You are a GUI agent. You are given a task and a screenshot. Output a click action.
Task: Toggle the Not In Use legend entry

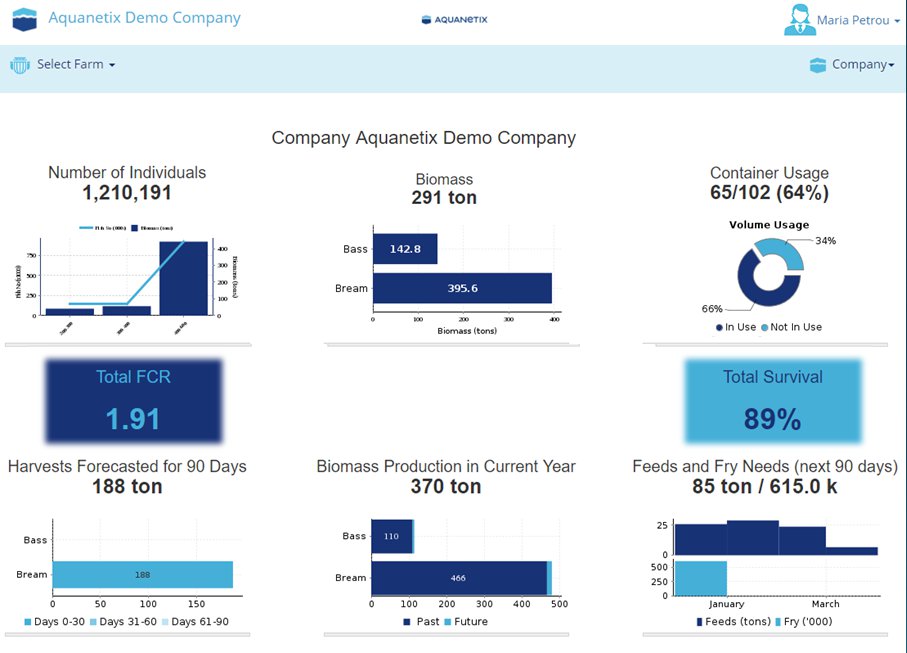[791, 327]
